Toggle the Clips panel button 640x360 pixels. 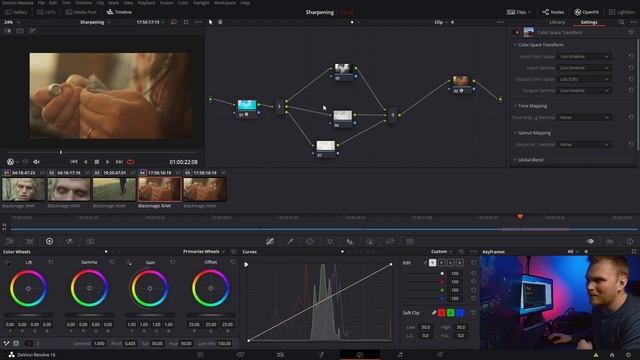point(518,12)
